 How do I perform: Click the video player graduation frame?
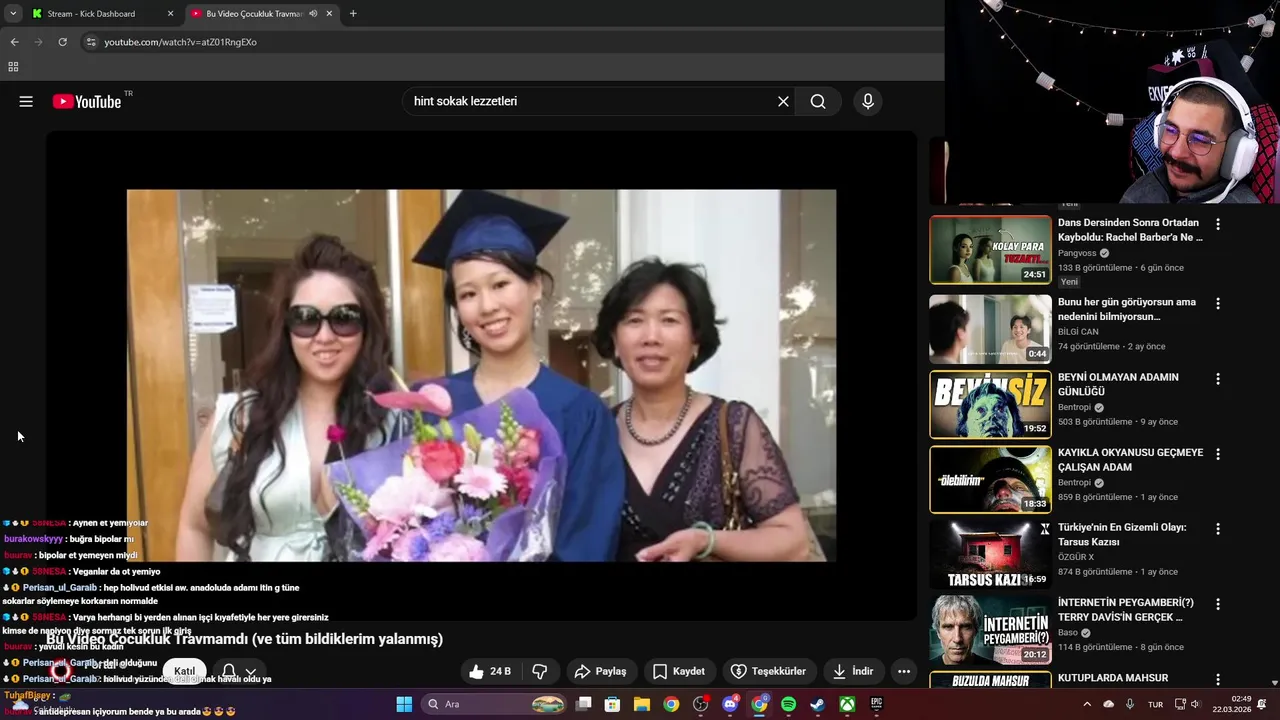tap(481, 375)
